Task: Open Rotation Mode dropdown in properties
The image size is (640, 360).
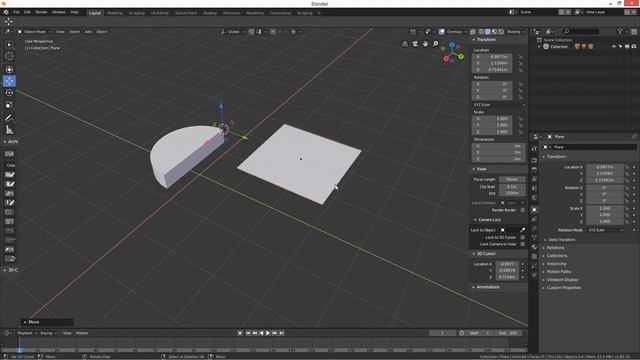Action: coord(606,230)
